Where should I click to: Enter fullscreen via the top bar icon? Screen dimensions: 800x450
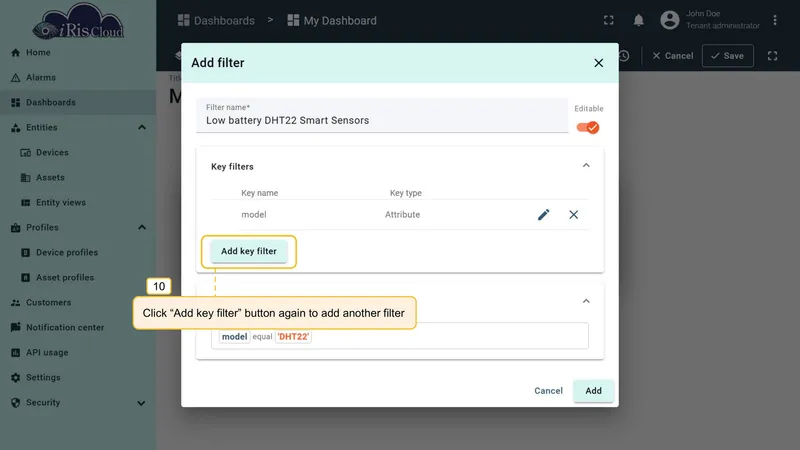(609, 20)
